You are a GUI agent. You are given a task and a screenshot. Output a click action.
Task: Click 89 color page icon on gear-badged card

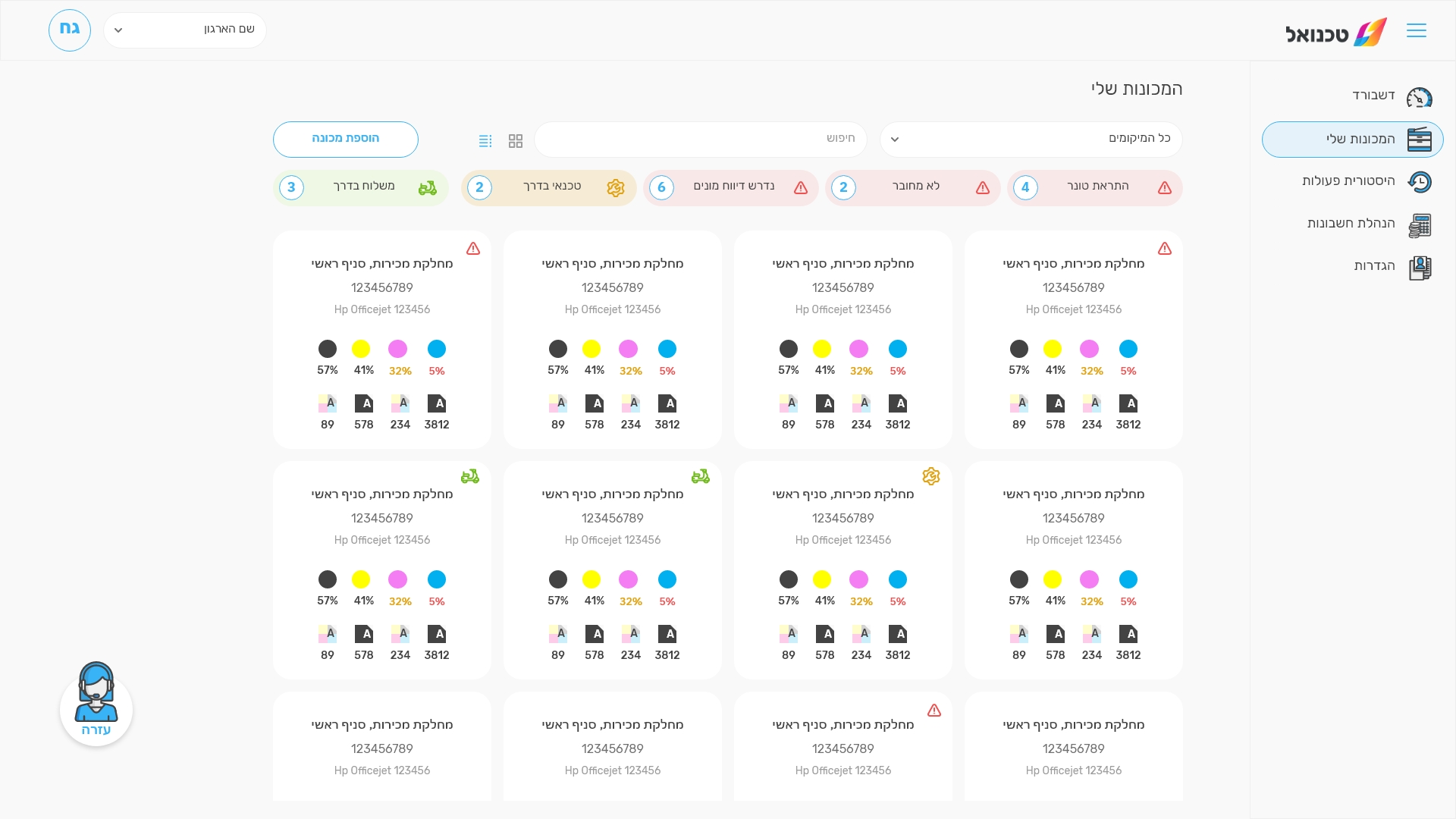coord(789,634)
